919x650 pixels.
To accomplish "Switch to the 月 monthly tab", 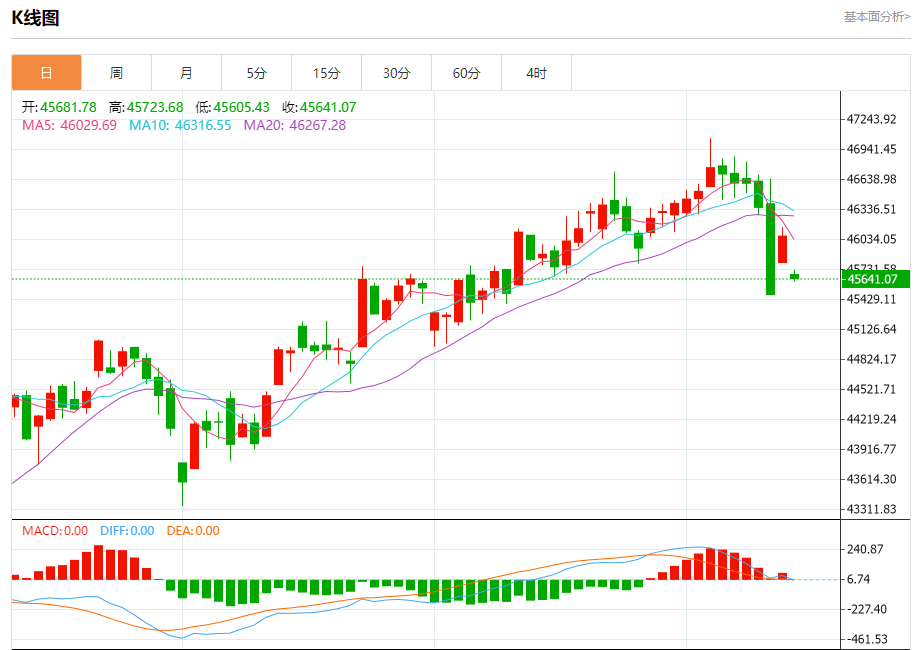I will click(186, 73).
